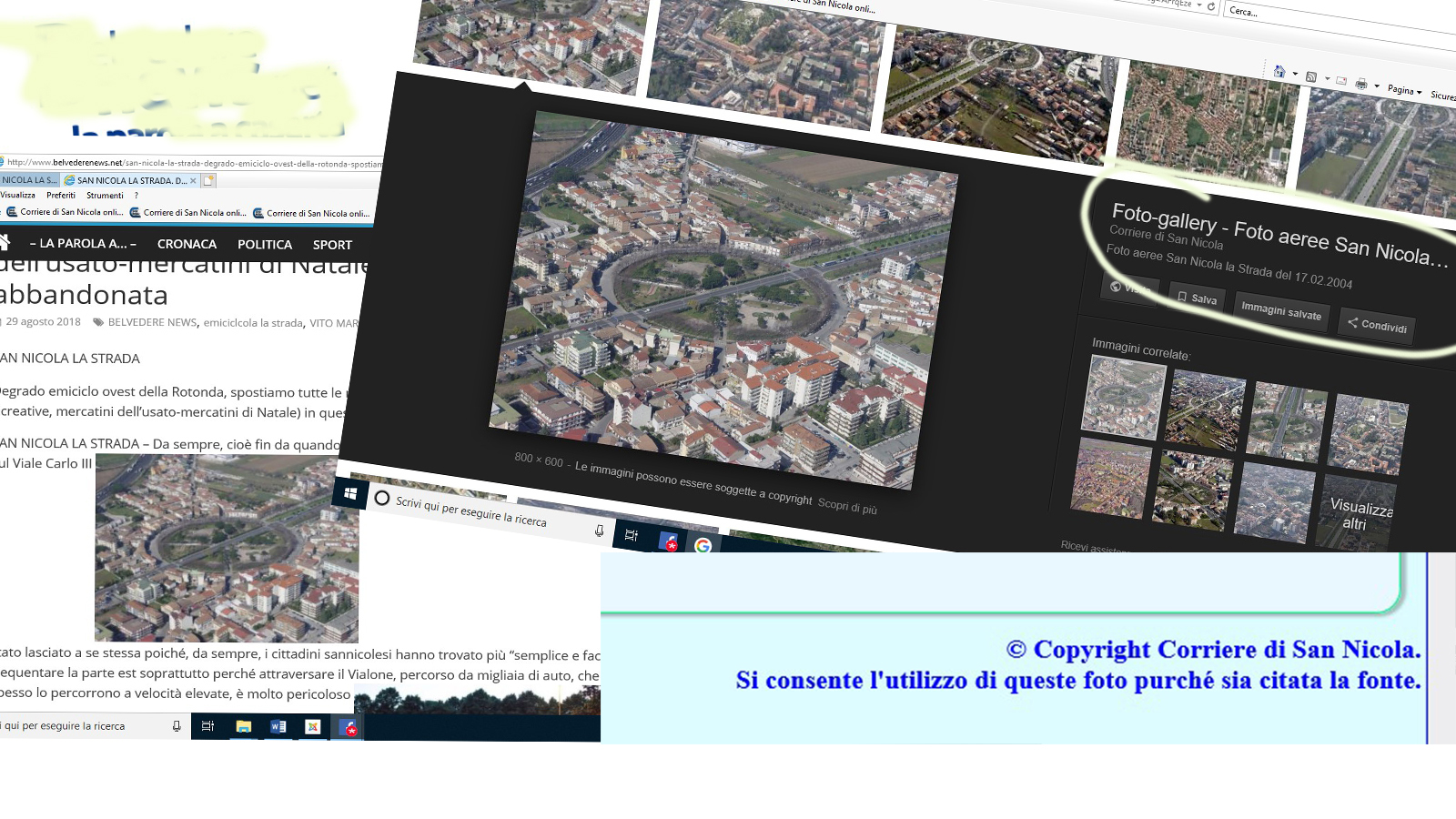Open the Joomla icon on the bottom-left taskbar
Screen dimensions: 1456x819
tap(313, 726)
